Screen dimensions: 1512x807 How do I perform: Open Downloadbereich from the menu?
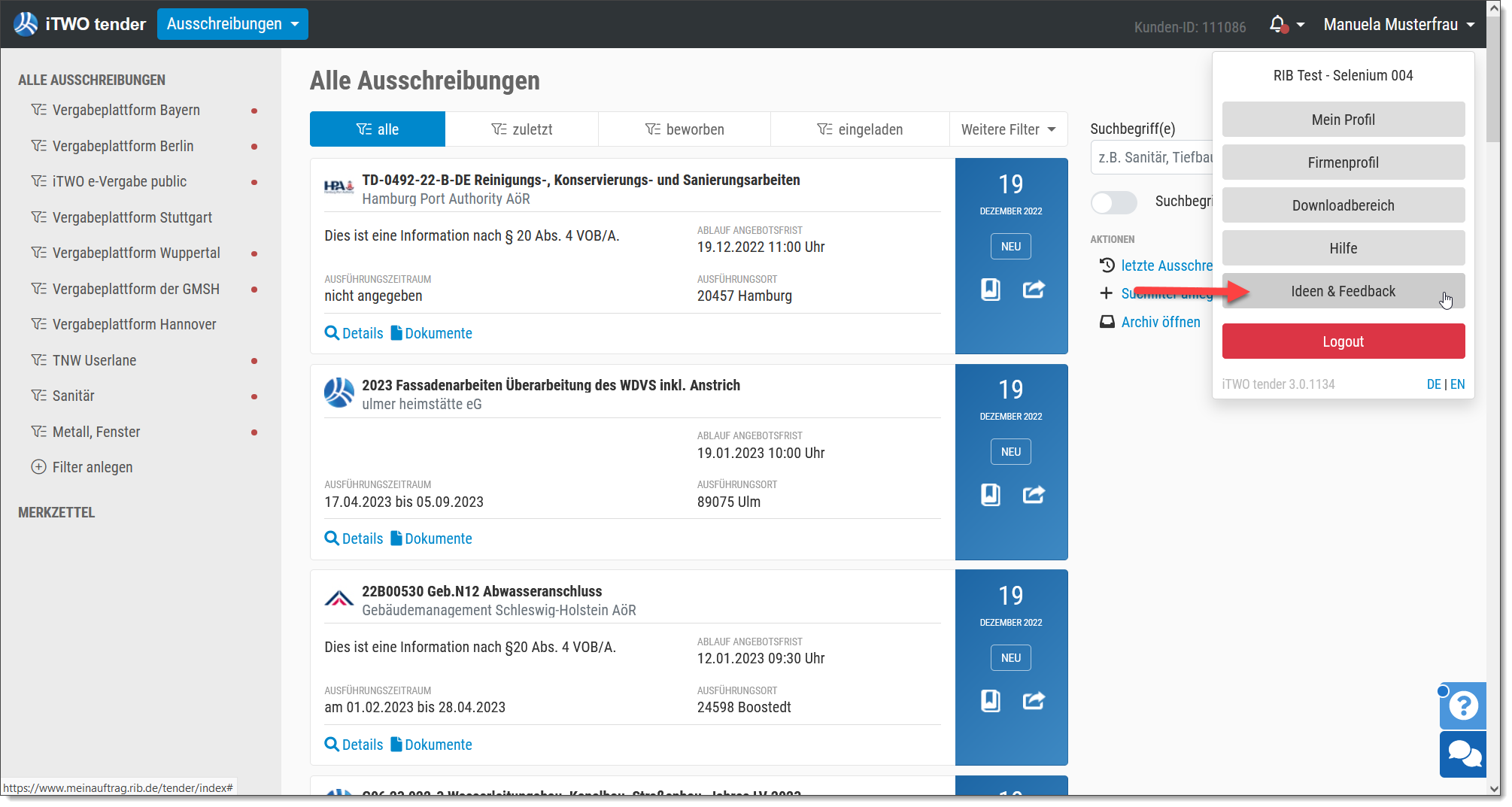coord(1343,205)
